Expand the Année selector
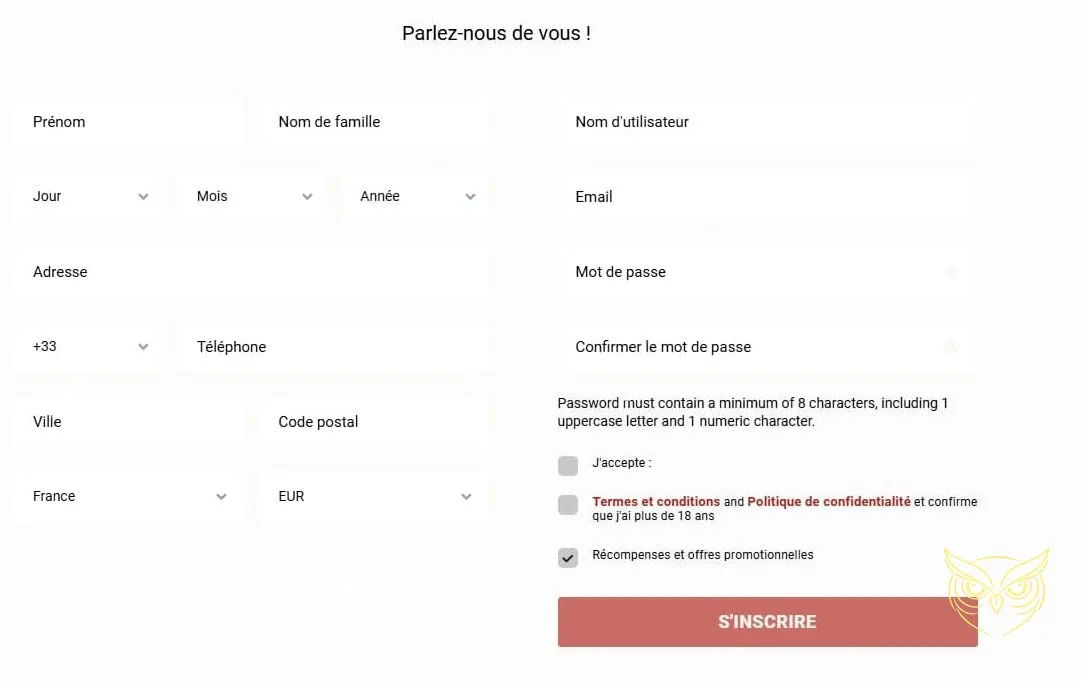The height and width of the screenshot is (682, 1081). click(x=470, y=196)
